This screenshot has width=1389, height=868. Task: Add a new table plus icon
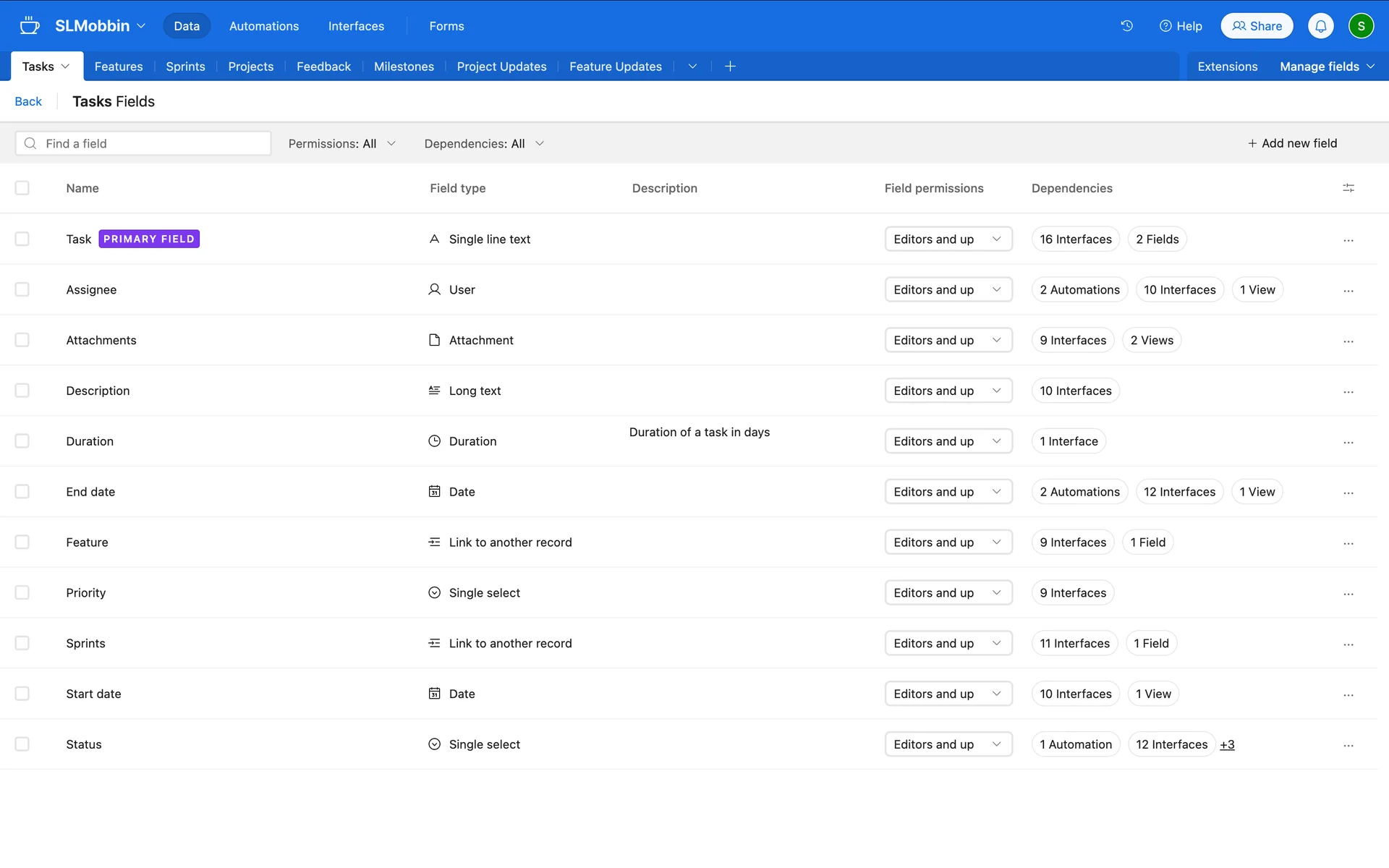730,67
